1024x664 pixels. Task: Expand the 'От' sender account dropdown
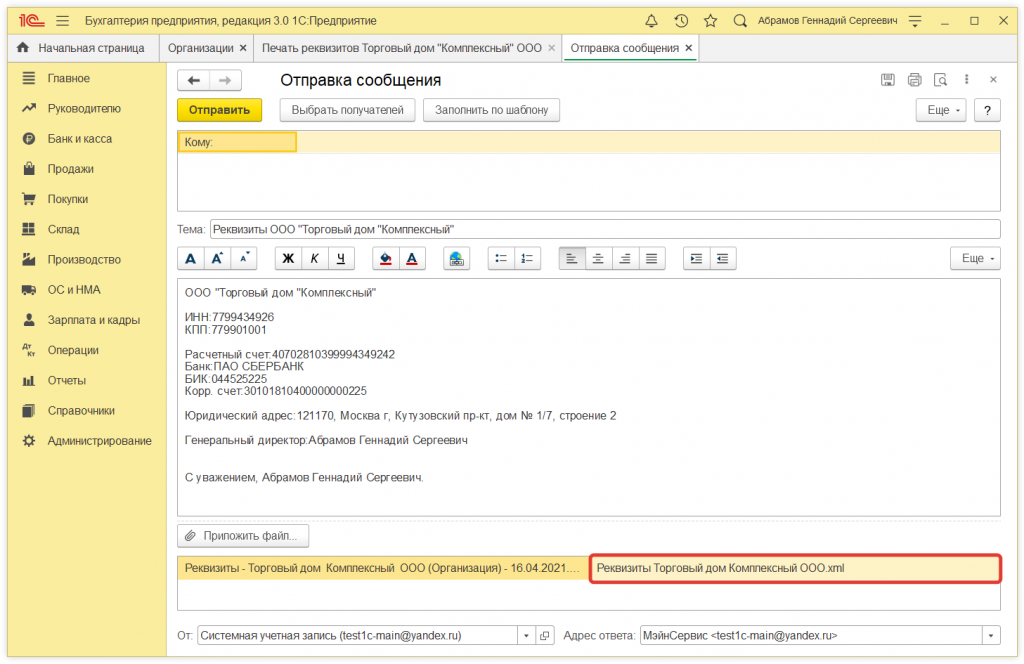point(527,635)
